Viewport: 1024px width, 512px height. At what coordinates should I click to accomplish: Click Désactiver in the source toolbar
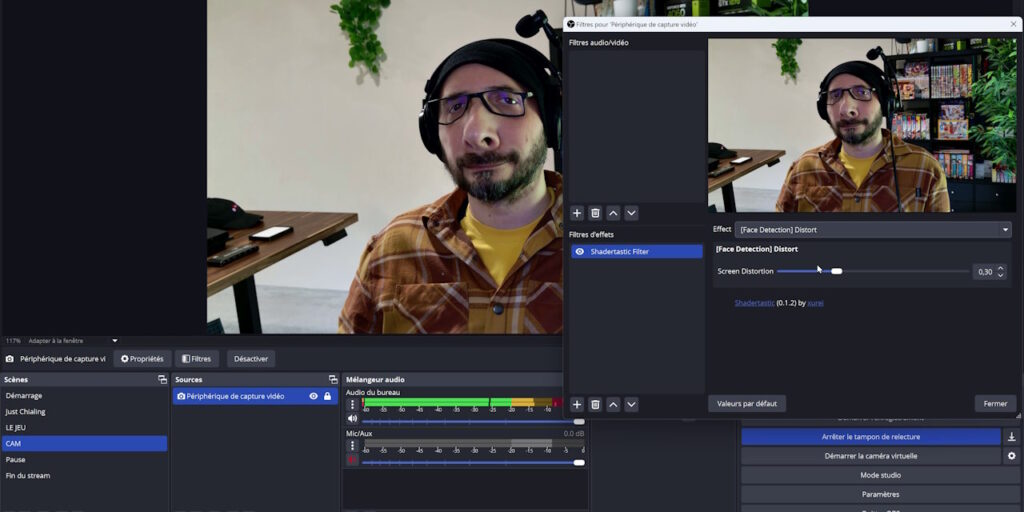[x=251, y=359]
